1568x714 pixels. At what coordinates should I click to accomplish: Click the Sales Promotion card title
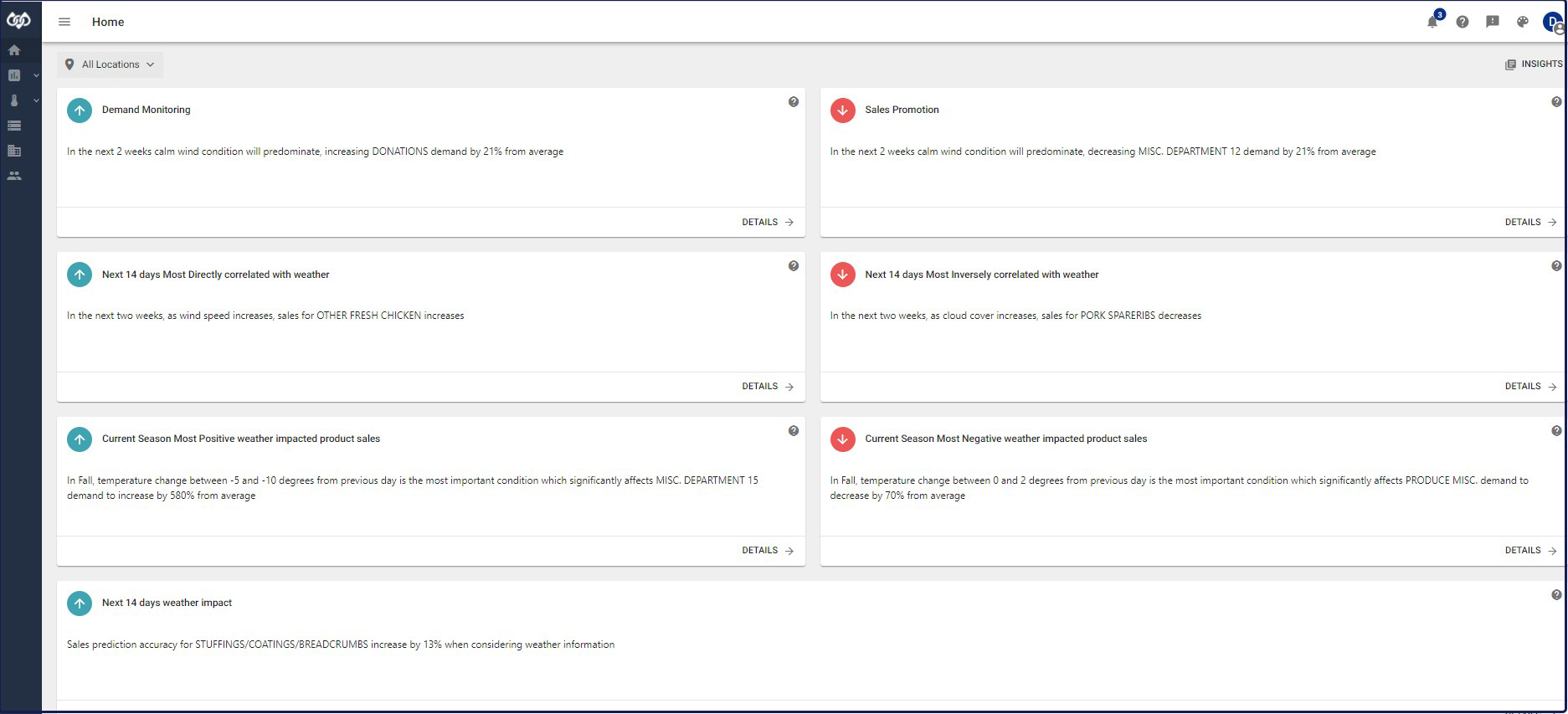pos(902,110)
